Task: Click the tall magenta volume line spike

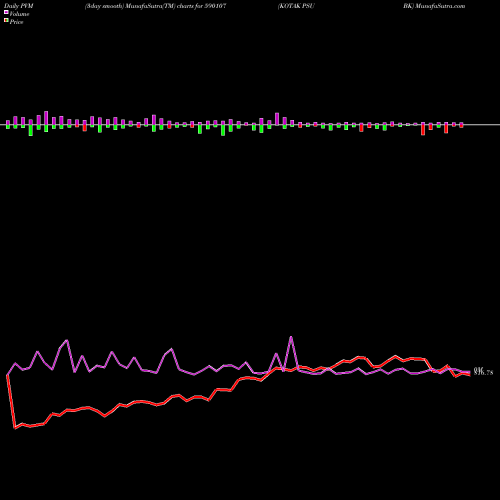Action: pyautogui.click(x=291, y=337)
